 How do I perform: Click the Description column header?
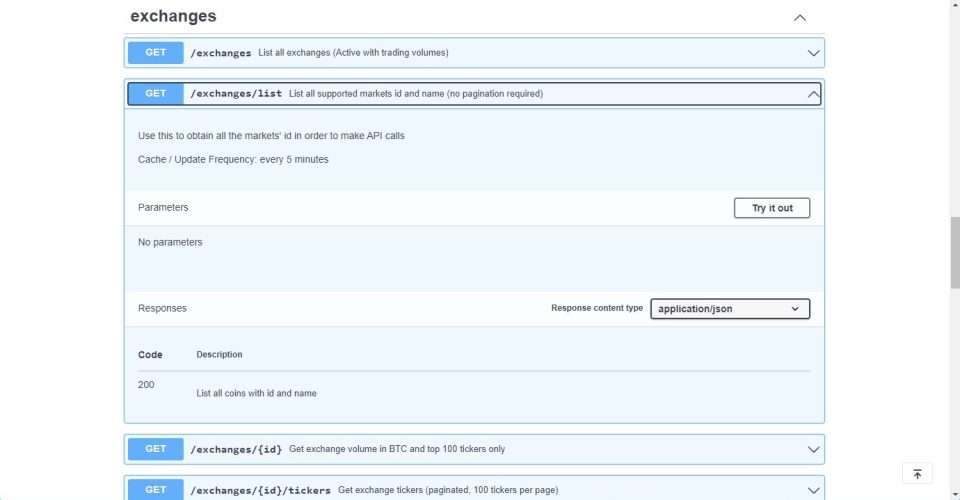[219, 354]
